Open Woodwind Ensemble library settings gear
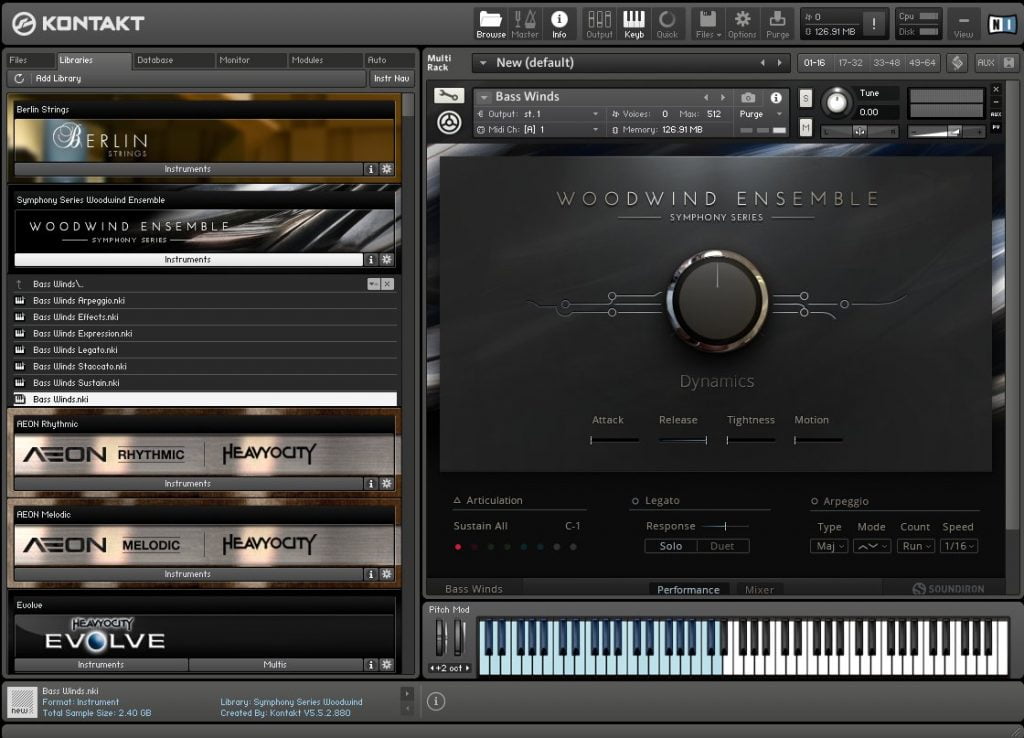This screenshot has height=738, width=1024. pyautogui.click(x=387, y=259)
